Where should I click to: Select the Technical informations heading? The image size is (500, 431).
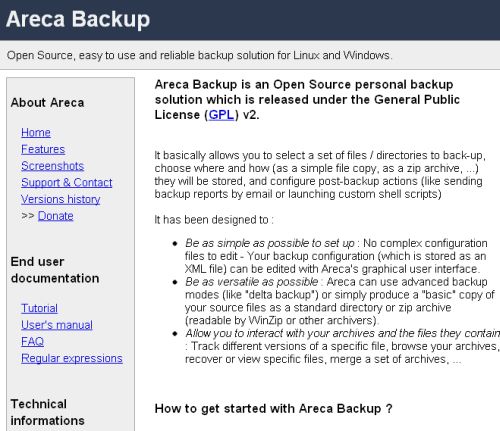pyautogui.click(x=47, y=412)
